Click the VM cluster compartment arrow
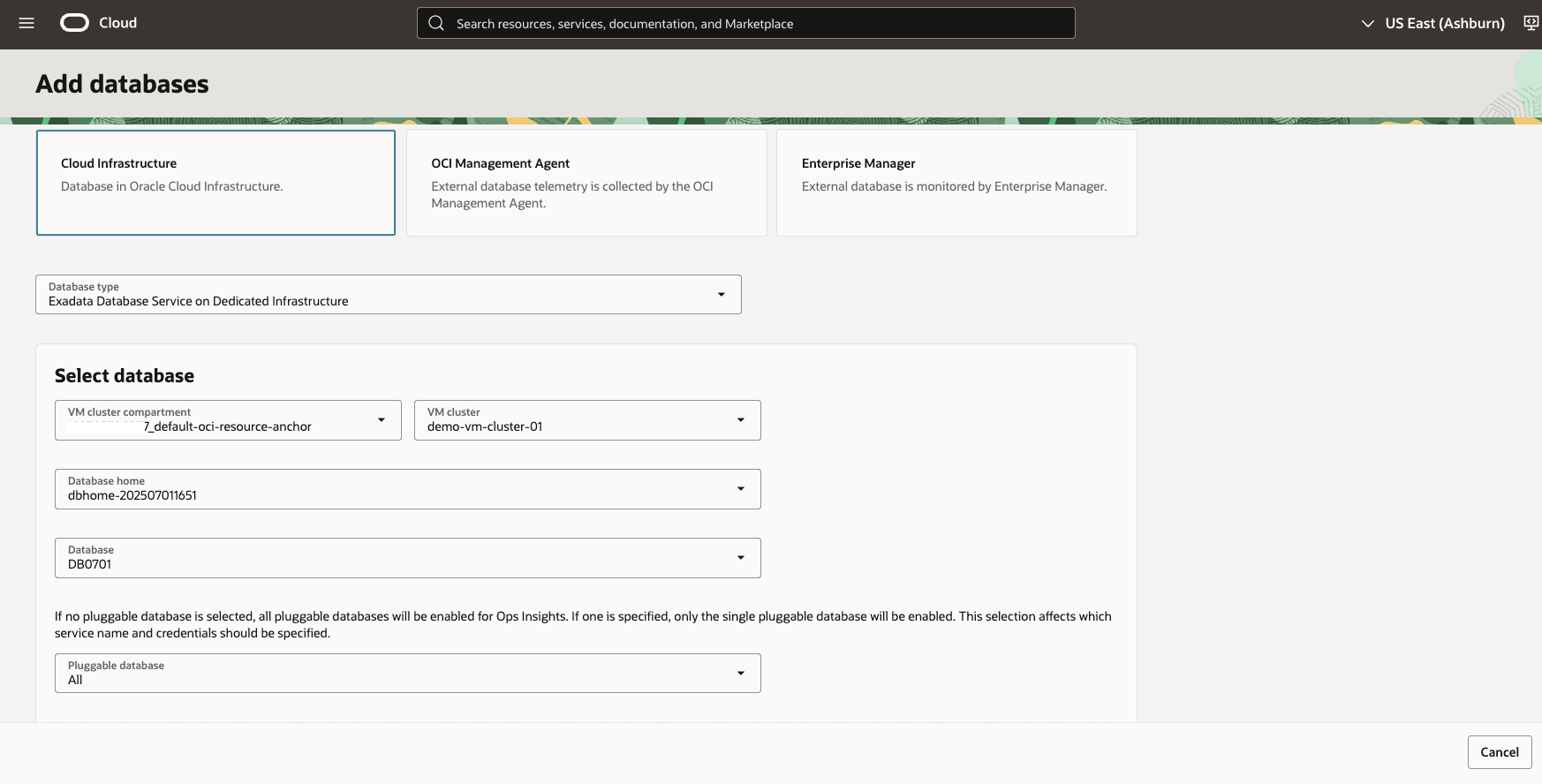 (382, 420)
